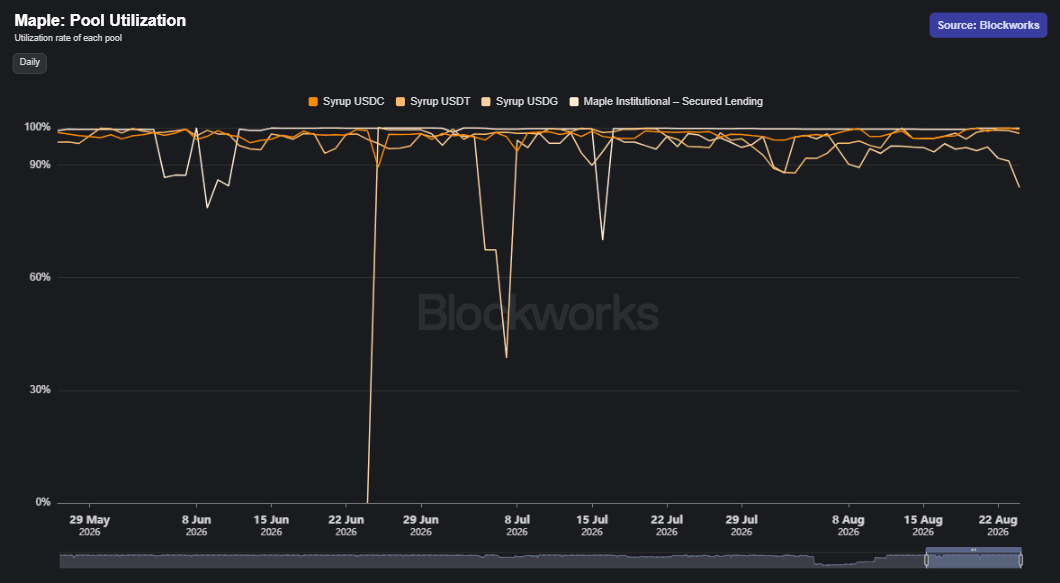Click the Syrup USDT color swatch
This screenshot has width=1060, height=583.
(x=400, y=101)
